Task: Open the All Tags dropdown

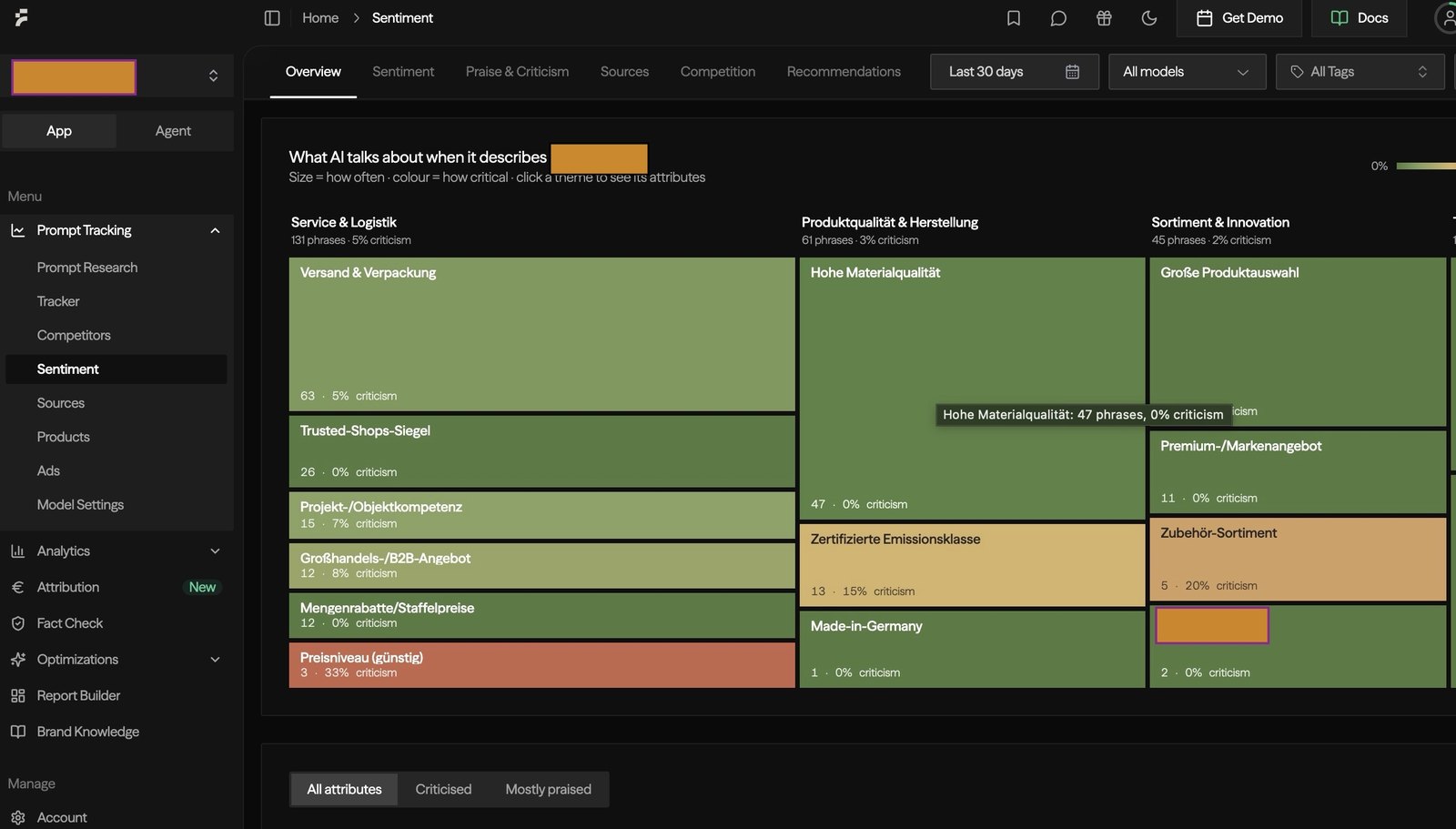Action: (1360, 72)
